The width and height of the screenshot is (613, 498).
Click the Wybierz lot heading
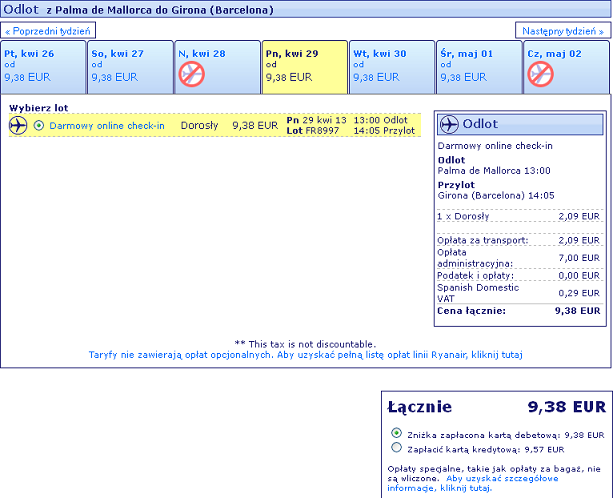39,108
